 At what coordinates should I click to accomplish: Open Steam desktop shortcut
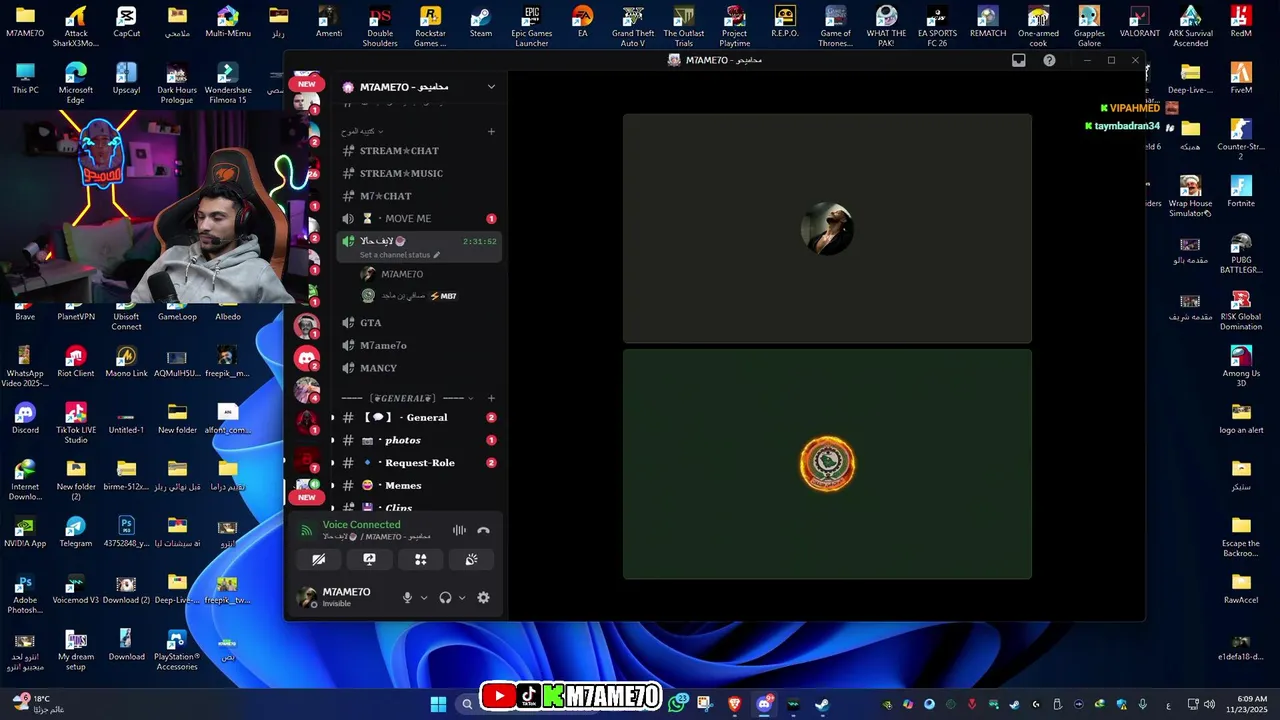pos(481,22)
